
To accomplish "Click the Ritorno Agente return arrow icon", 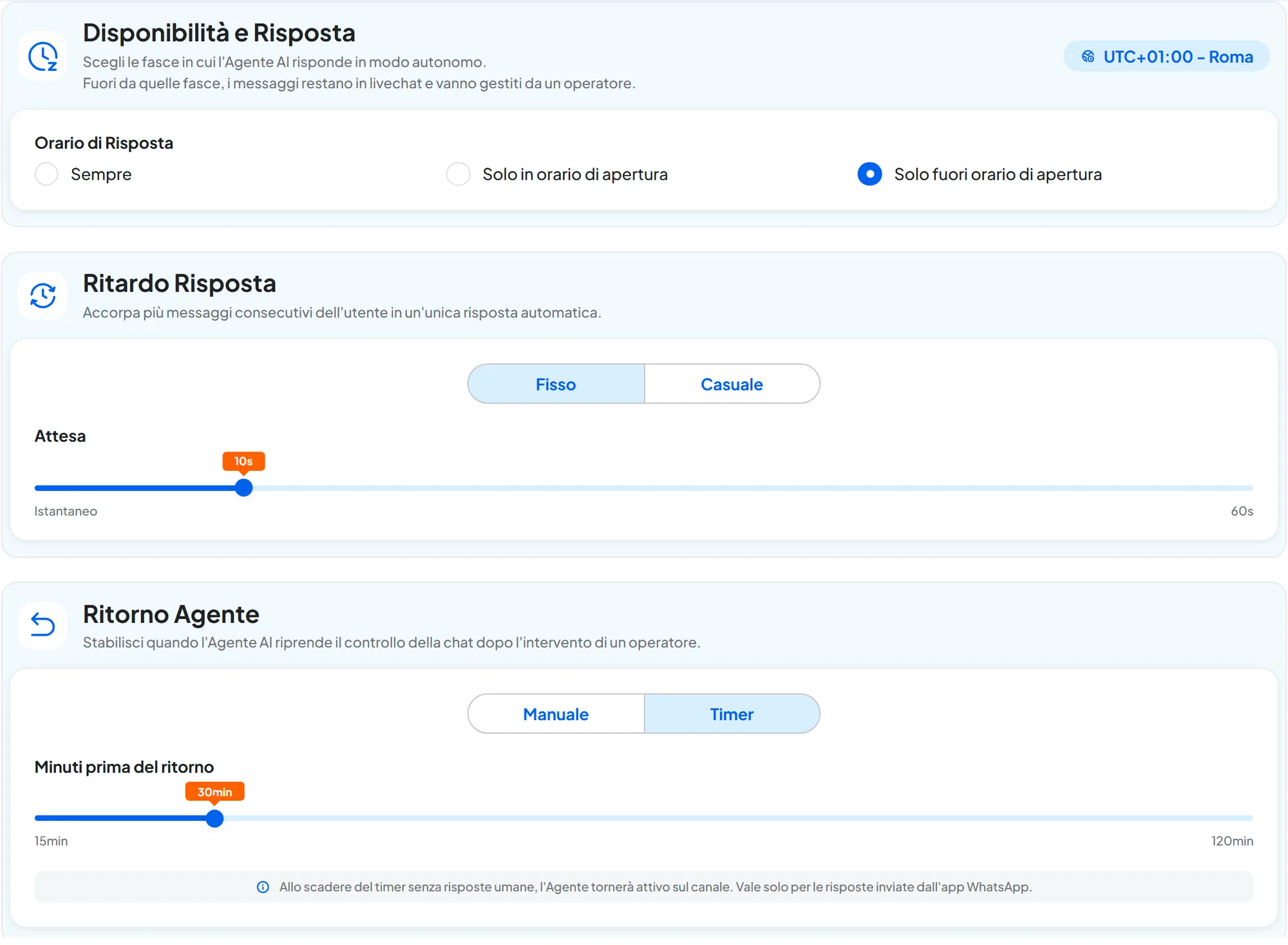I will [43, 625].
